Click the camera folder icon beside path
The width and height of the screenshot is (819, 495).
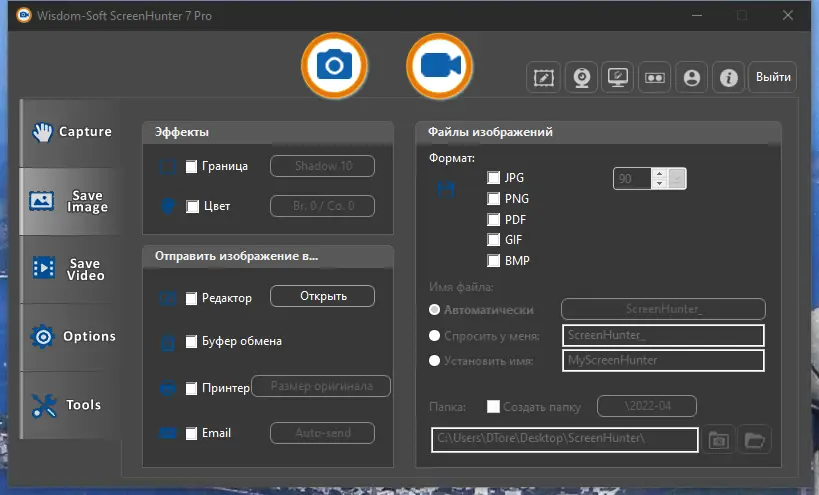tap(719, 441)
